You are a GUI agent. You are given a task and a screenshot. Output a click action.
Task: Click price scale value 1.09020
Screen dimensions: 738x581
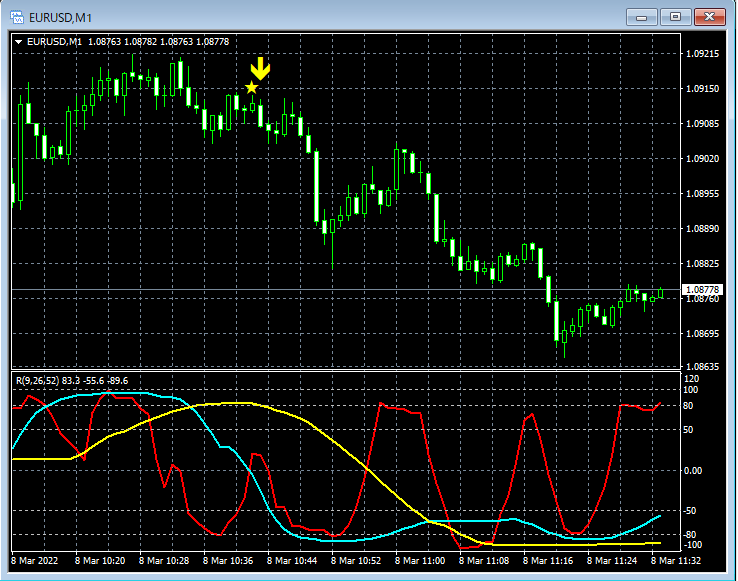click(702, 159)
